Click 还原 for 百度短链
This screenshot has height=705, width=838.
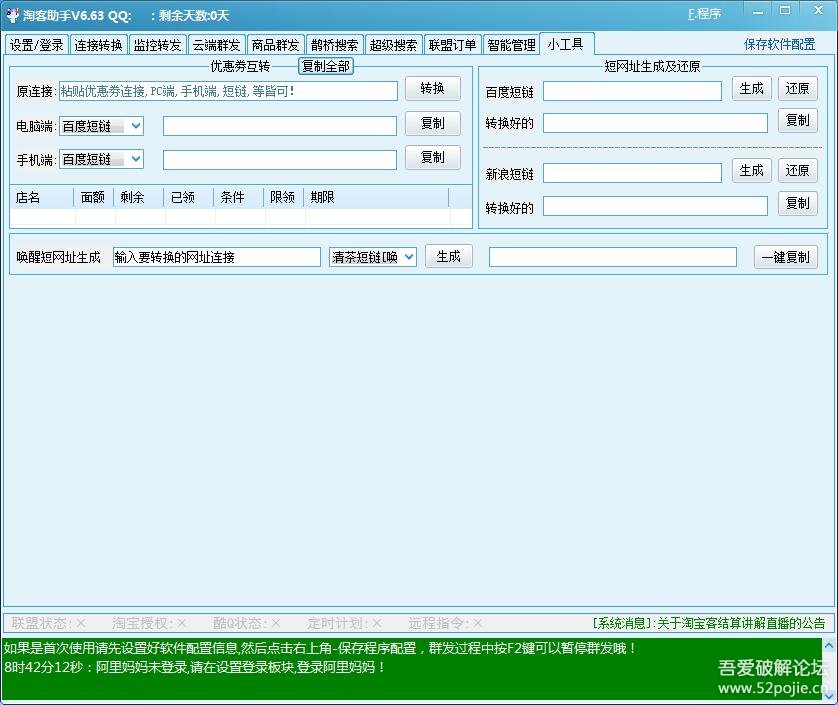[x=797, y=89]
